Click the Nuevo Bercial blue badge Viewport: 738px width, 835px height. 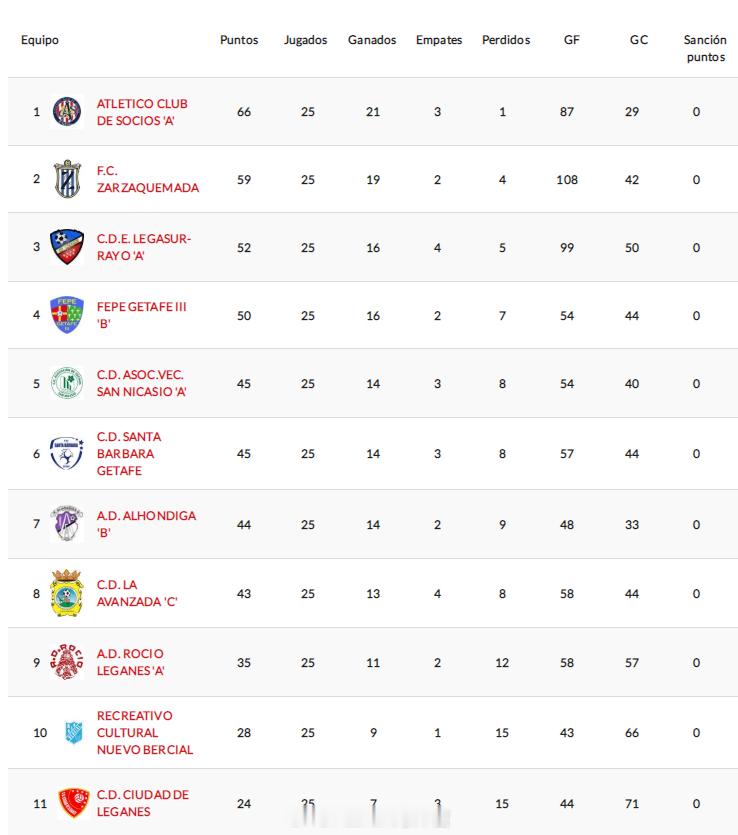73,732
